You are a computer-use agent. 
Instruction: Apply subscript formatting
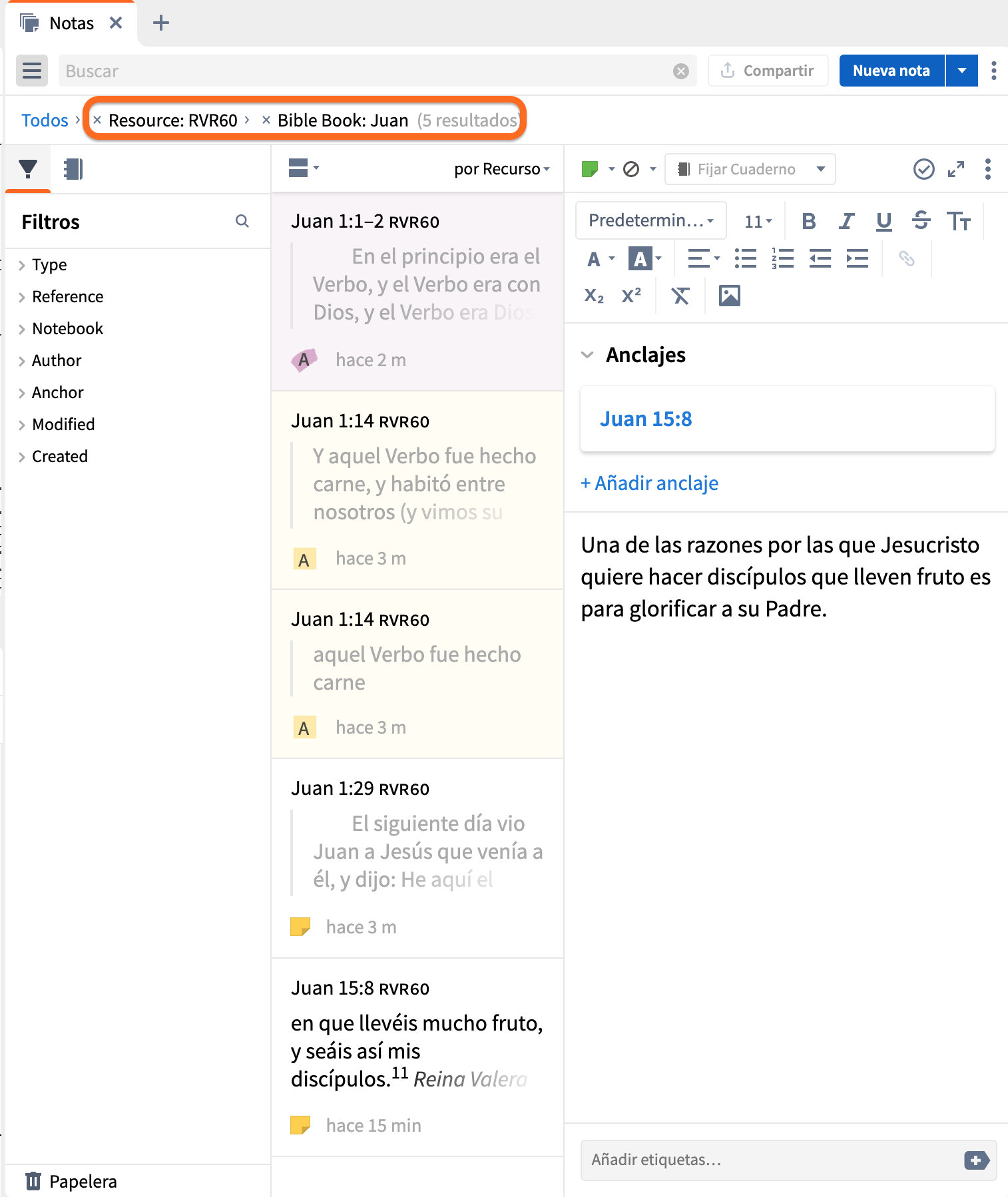pos(594,296)
